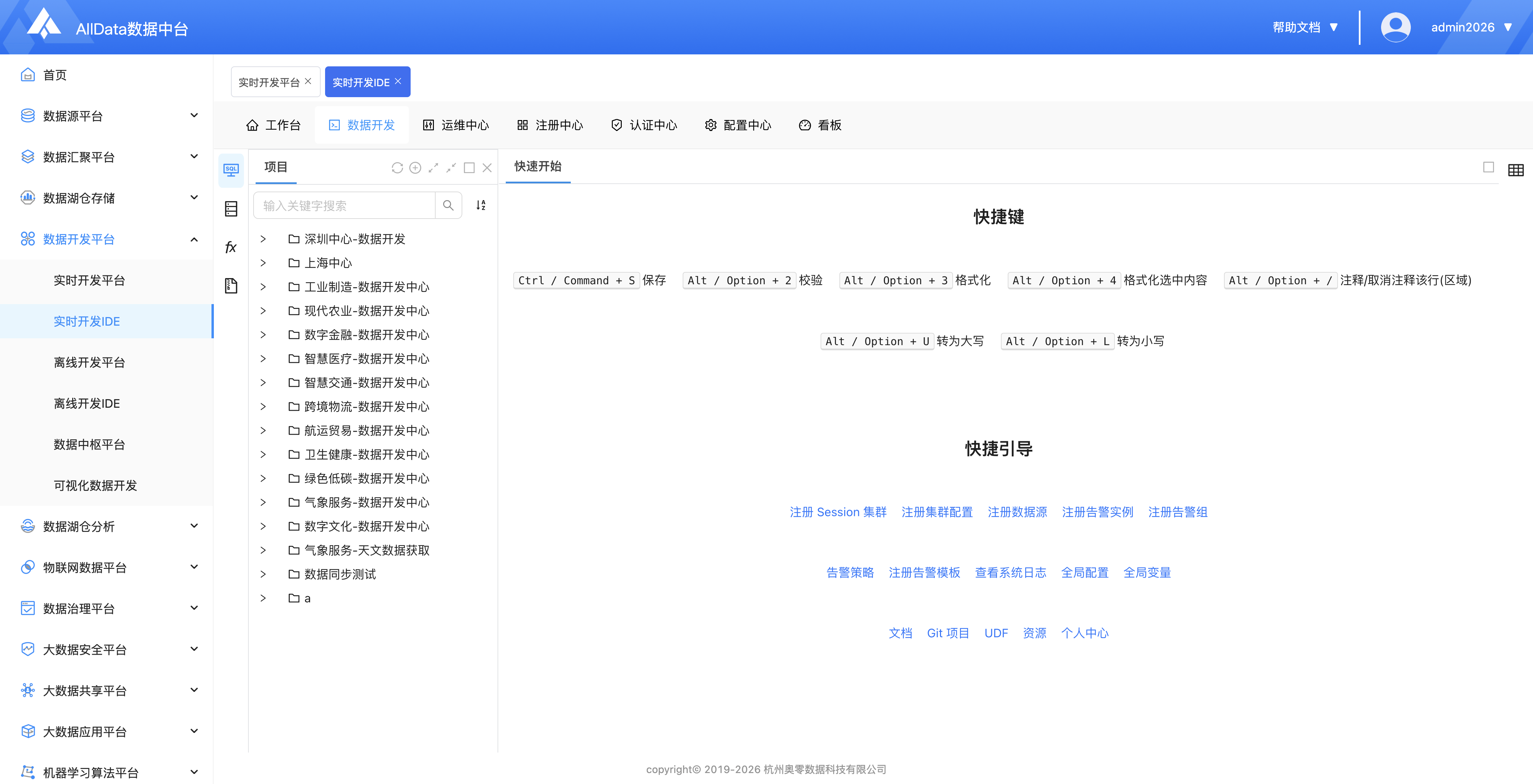The image size is (1533, 784).
Task: Open 注册告警组 link
Action: (x=1178, y=512)
